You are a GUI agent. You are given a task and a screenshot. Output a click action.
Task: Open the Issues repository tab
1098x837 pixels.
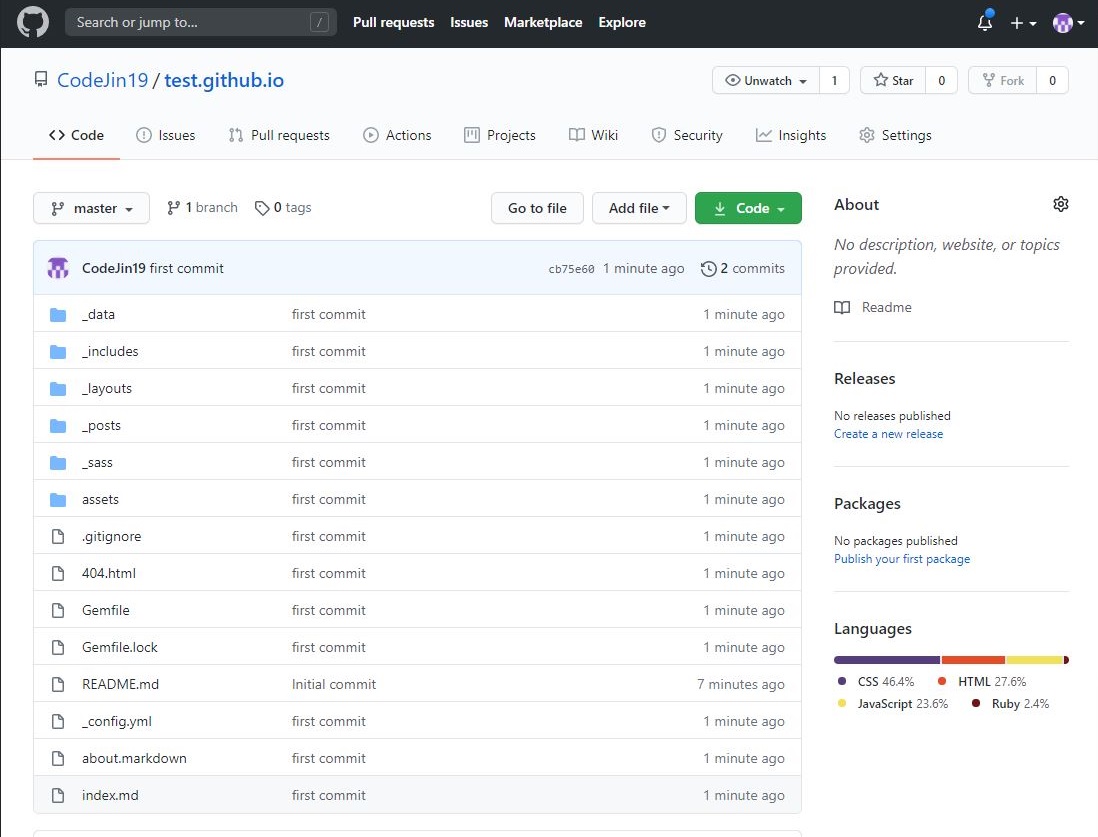tap(166, 135)
